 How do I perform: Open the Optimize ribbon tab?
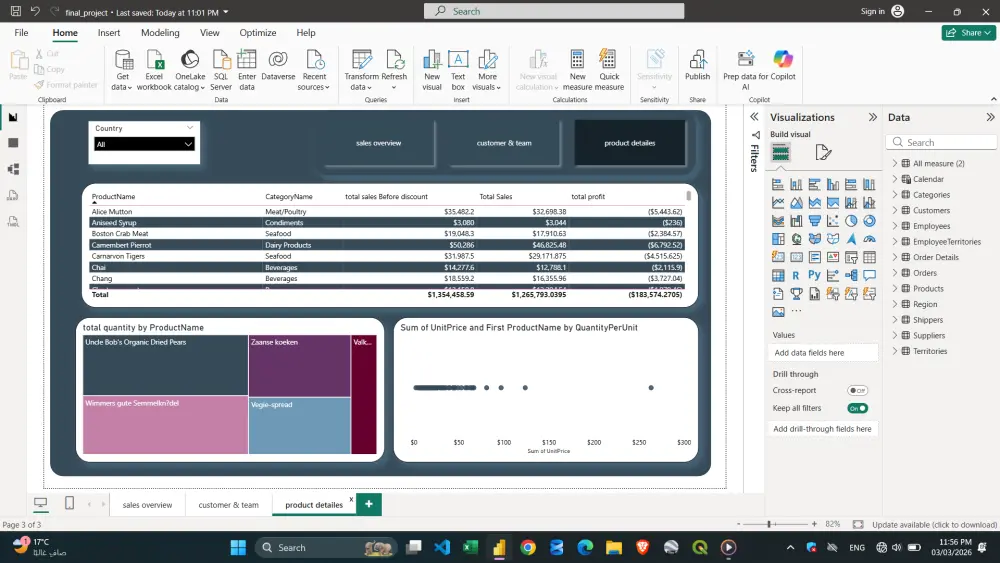point(258,33)
